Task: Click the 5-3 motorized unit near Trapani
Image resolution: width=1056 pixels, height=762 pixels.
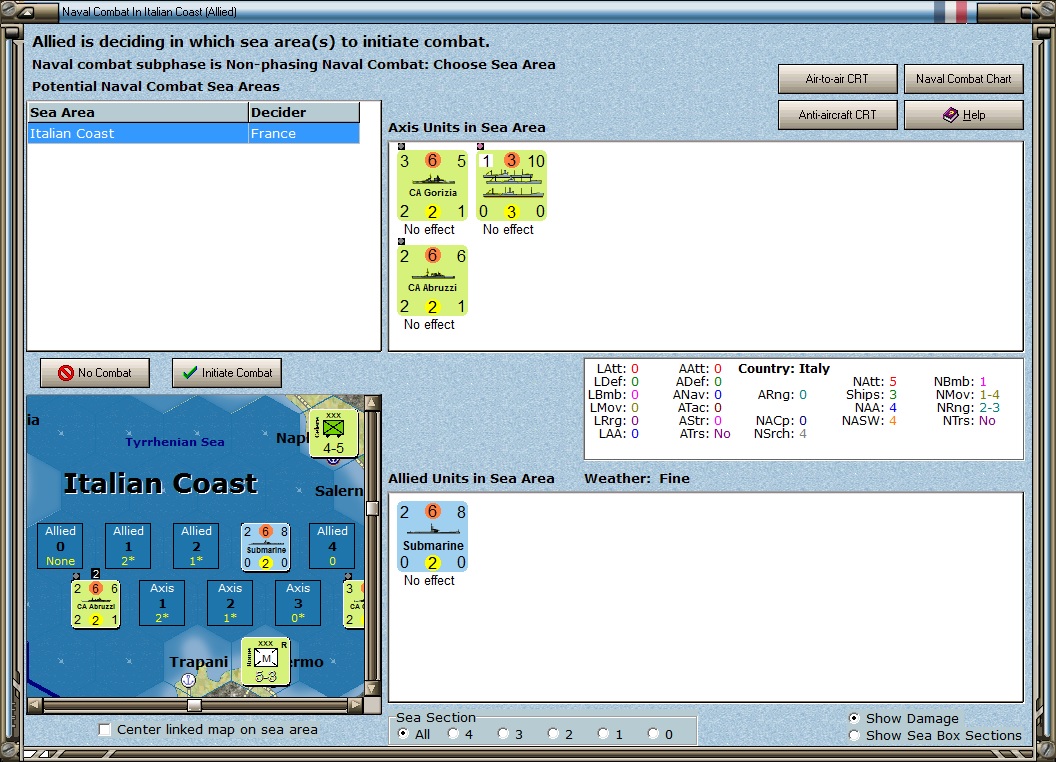Action: coord(266,662)
